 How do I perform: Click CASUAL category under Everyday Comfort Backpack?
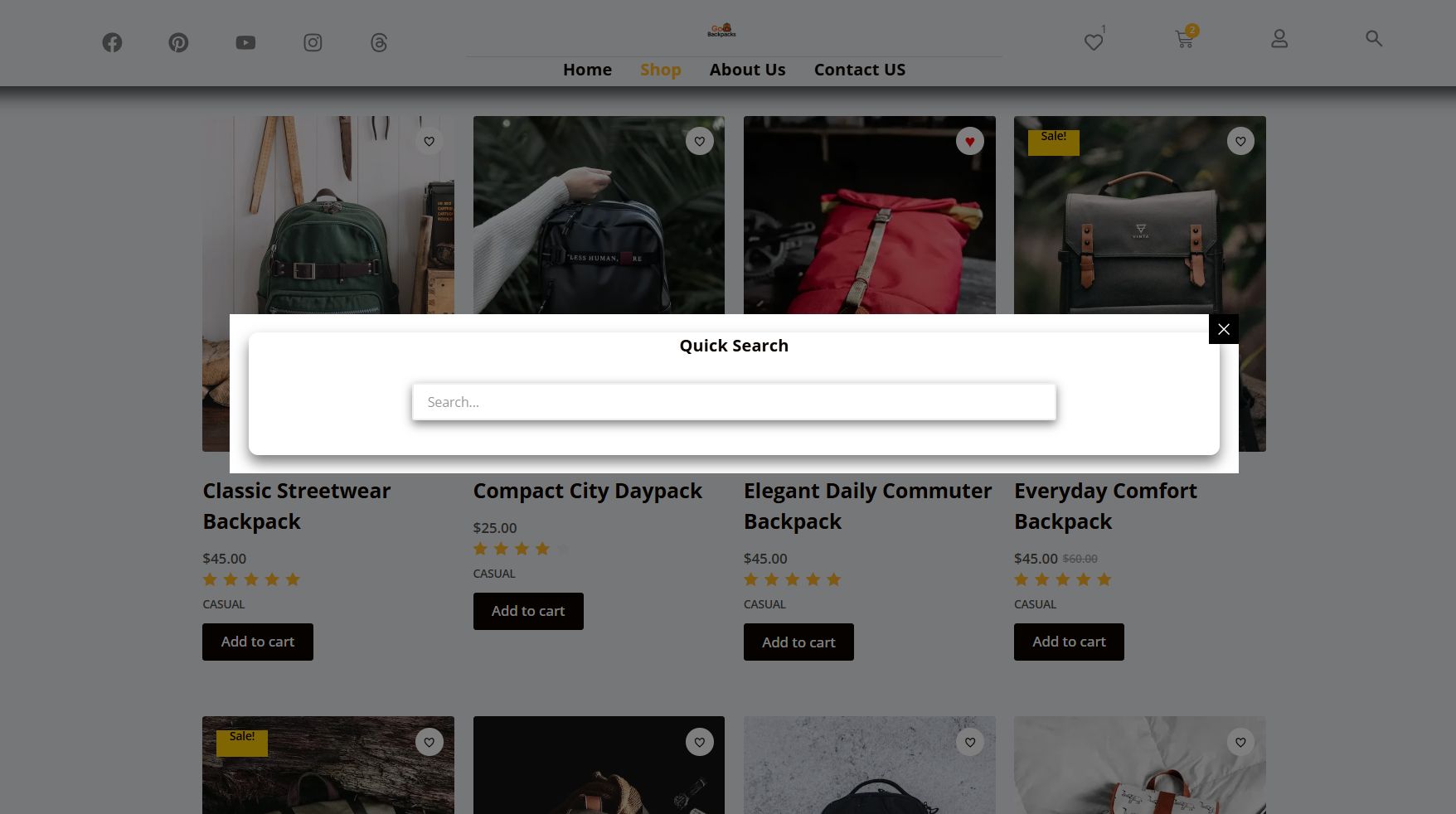pyautogui.click(x=1035, y=604)
